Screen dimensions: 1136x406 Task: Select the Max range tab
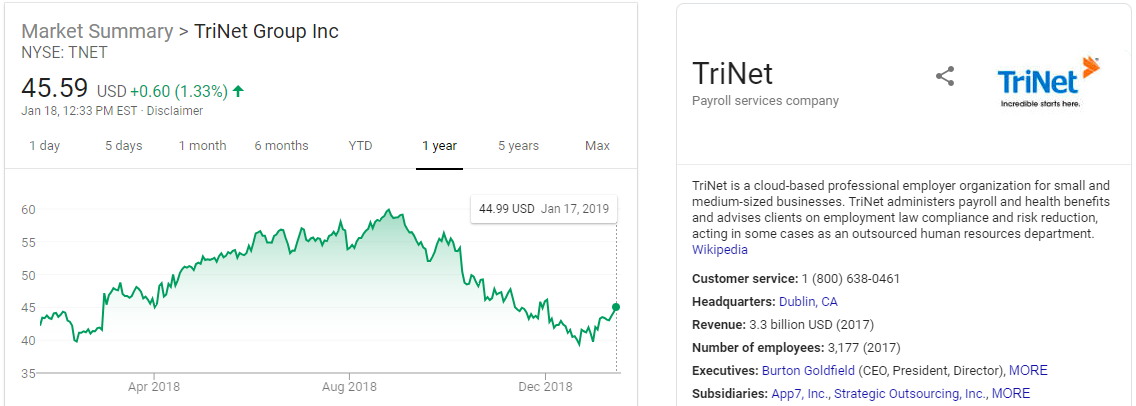point(597,146)
